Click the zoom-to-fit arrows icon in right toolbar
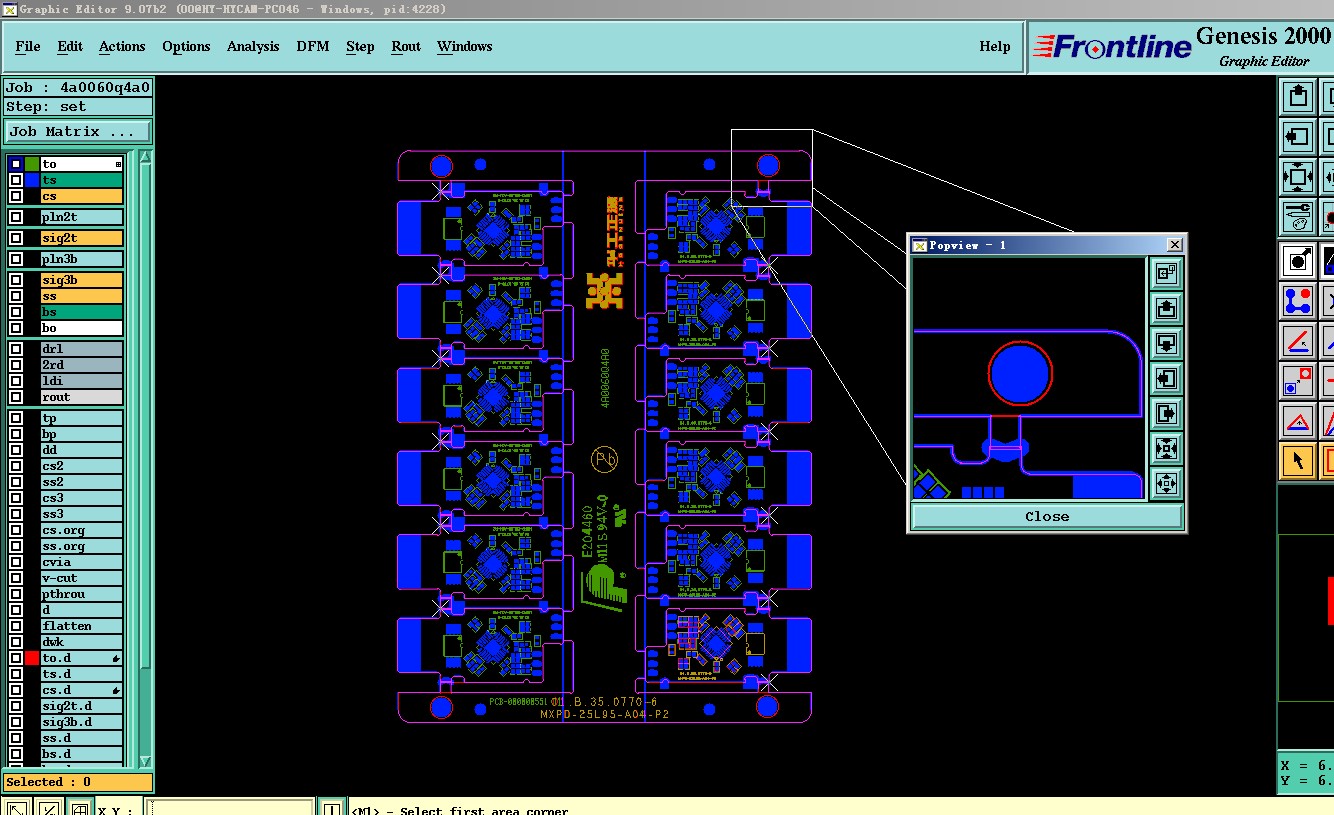 1298,177
